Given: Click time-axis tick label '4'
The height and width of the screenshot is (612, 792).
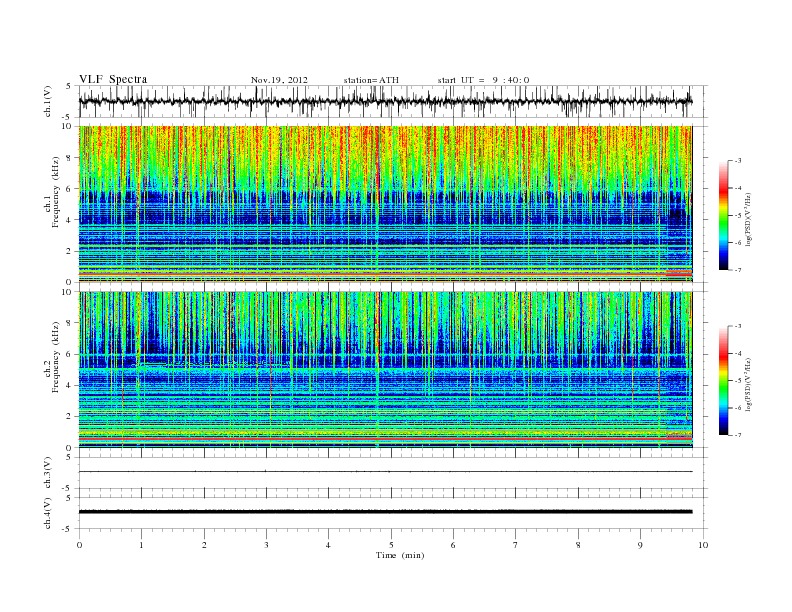Looking at the screenshot, I should tap(329, 545).
